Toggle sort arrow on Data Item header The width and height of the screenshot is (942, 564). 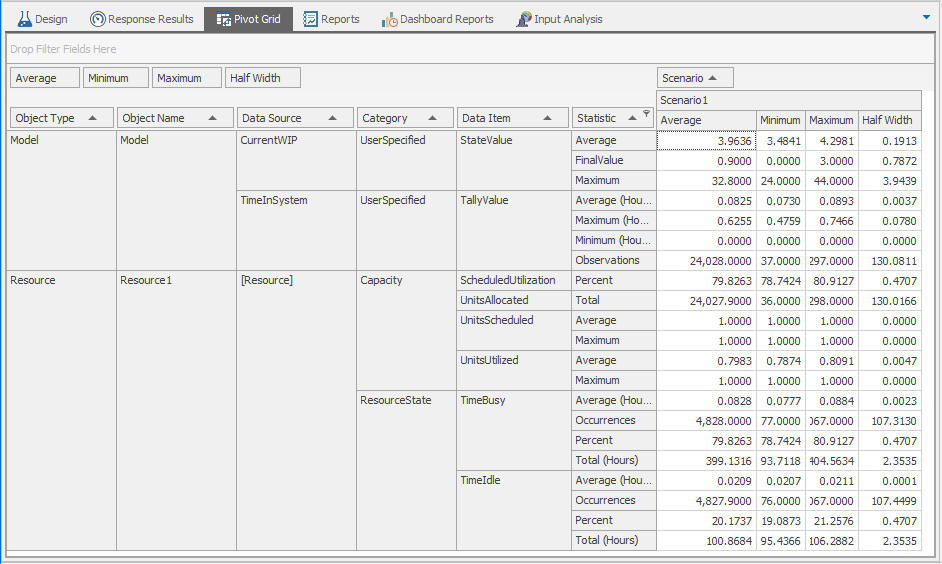(x=547, y=118)
